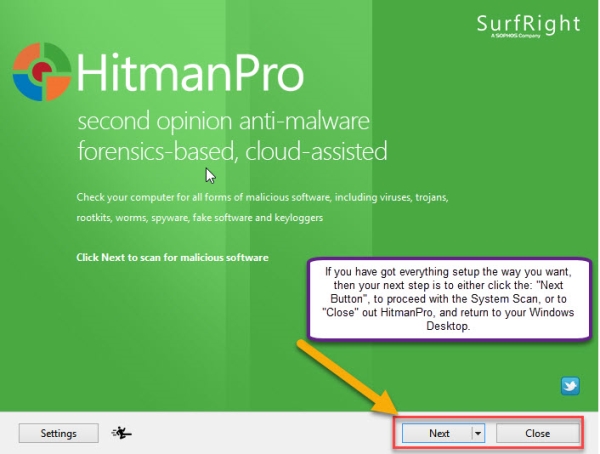Click the HitmanPro crosshair logo

[x=42, y=72]
